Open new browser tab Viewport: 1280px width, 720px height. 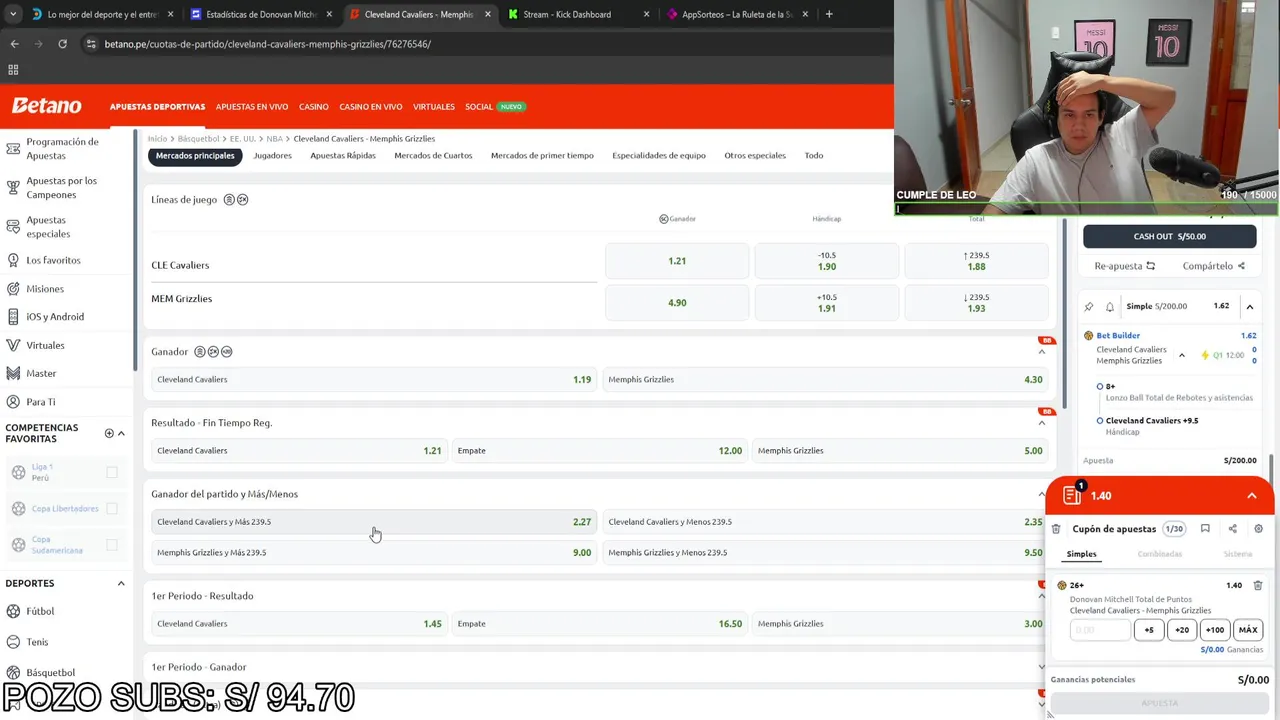(x=829, y=14)
